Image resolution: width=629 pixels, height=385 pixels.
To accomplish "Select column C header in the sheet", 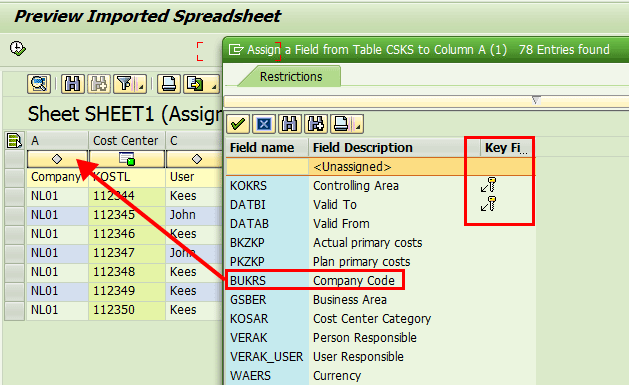I will (x=195, y=140).
